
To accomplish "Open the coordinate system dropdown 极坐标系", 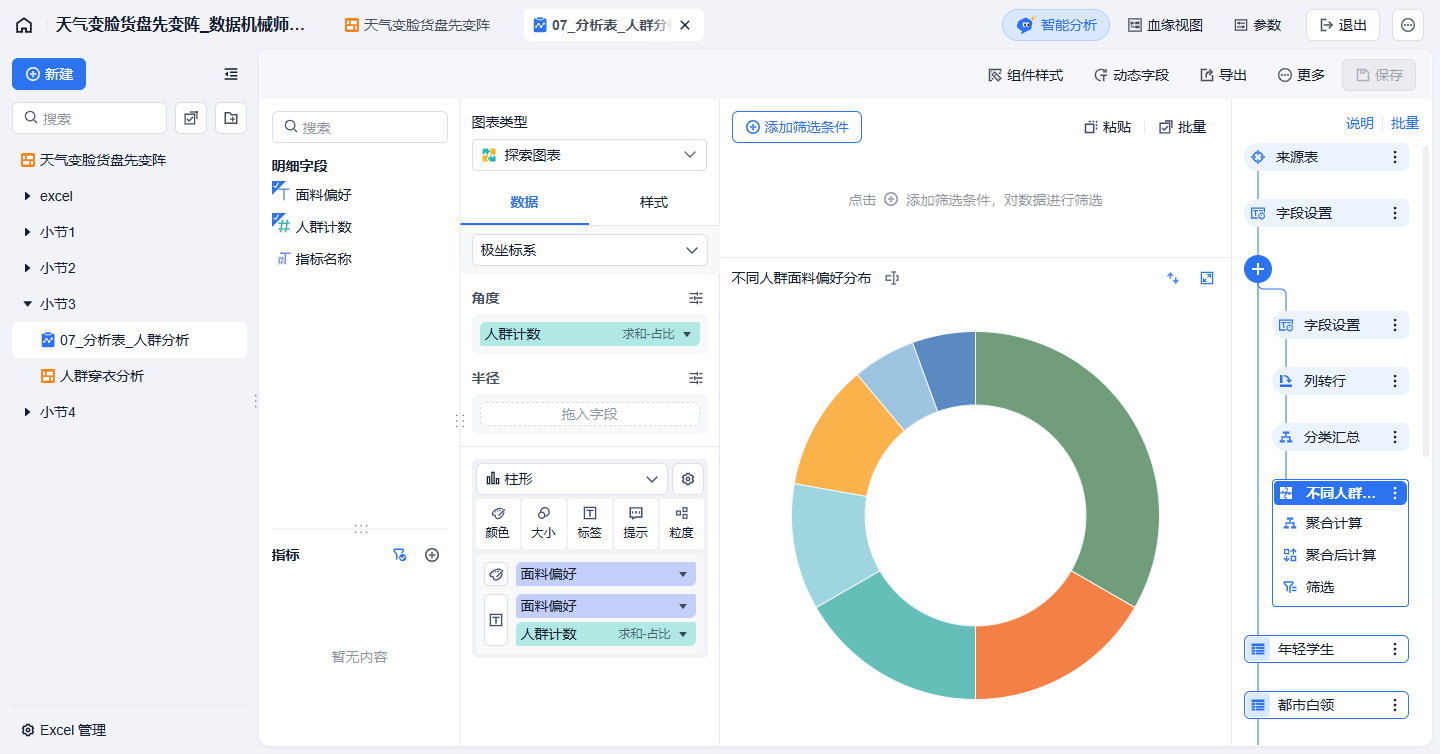I will click(x=589, y=250).
